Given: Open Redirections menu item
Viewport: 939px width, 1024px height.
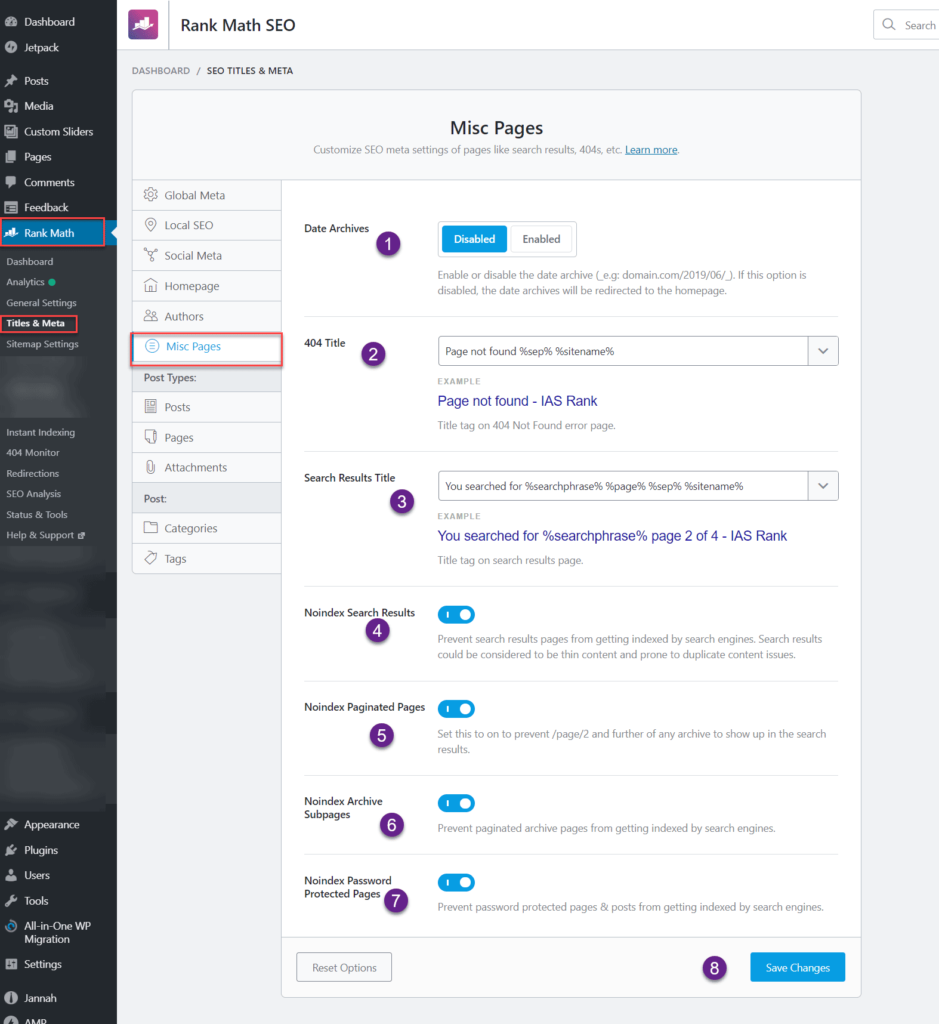Looking at the screenshot, I should (x=33, y=473).
